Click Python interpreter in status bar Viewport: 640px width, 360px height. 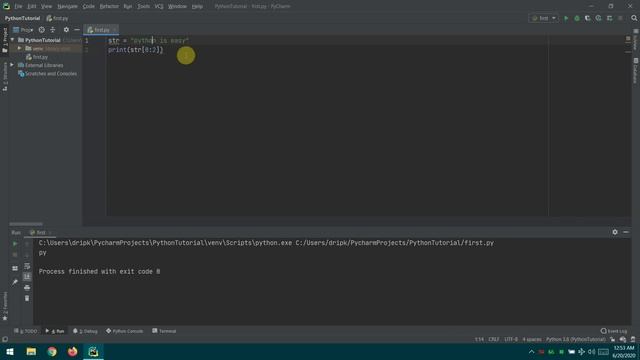click(x=576, y=340)
